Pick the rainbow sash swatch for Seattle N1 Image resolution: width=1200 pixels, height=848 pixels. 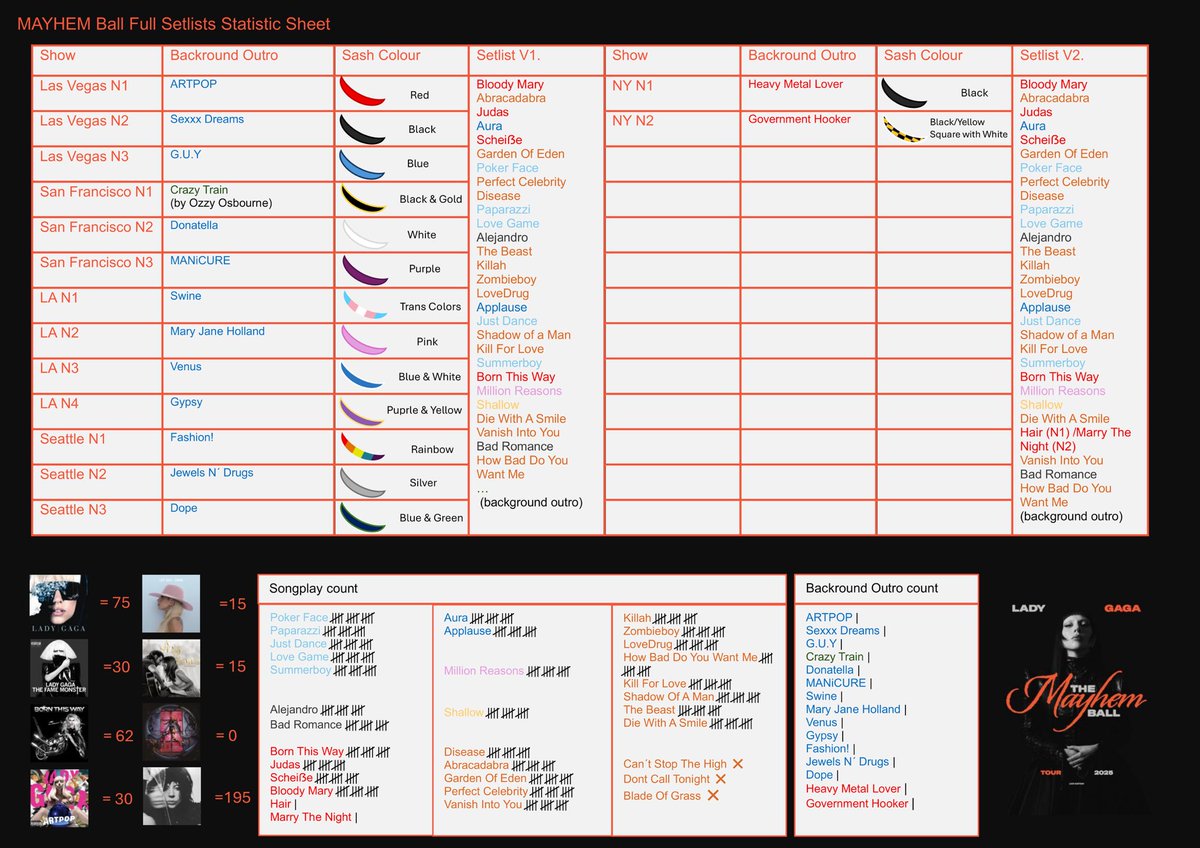coord(364,446)
